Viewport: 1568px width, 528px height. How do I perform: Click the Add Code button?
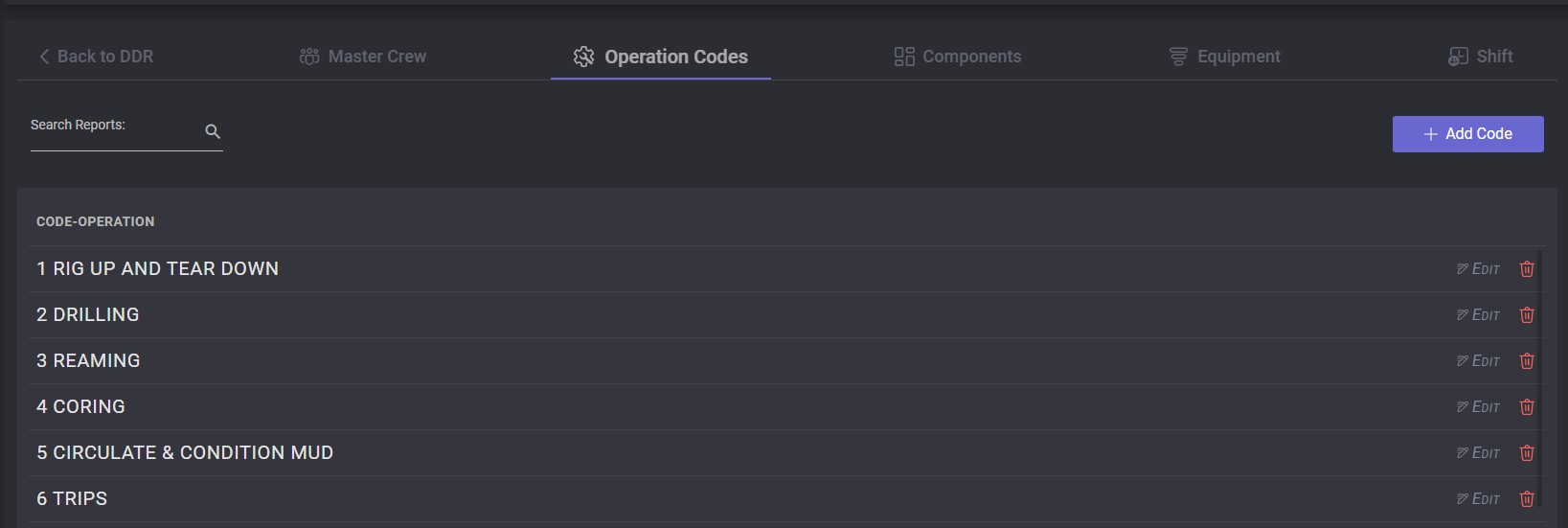click(1467, 134)
